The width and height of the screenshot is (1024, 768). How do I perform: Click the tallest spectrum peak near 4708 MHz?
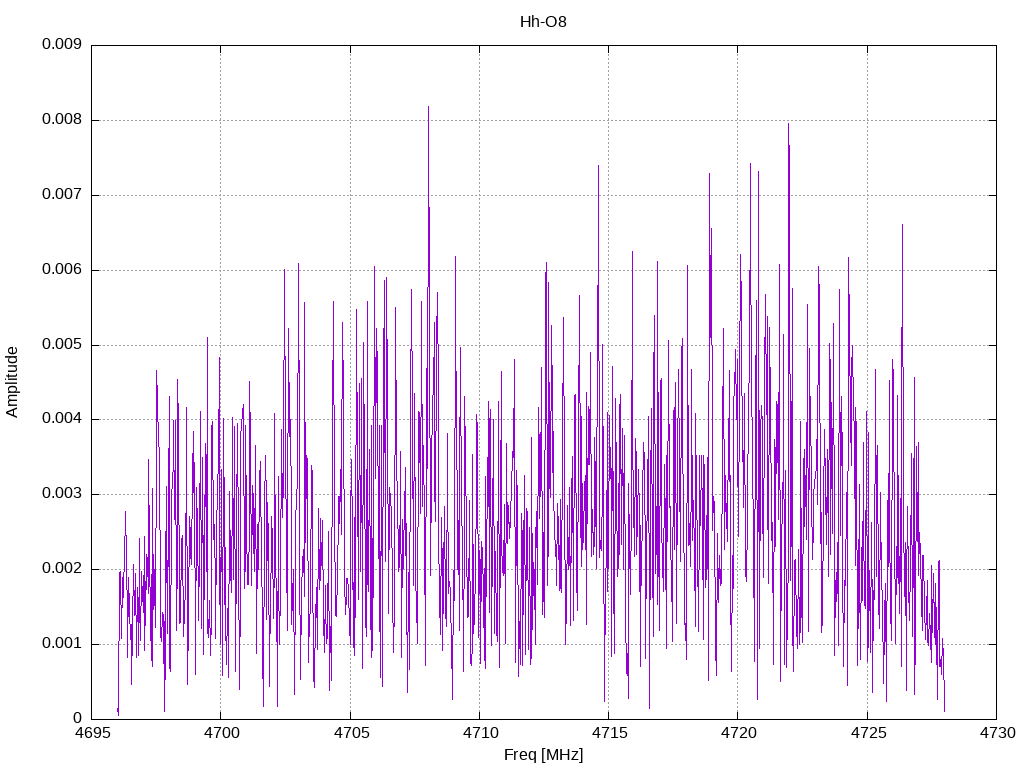pos(428,107)
